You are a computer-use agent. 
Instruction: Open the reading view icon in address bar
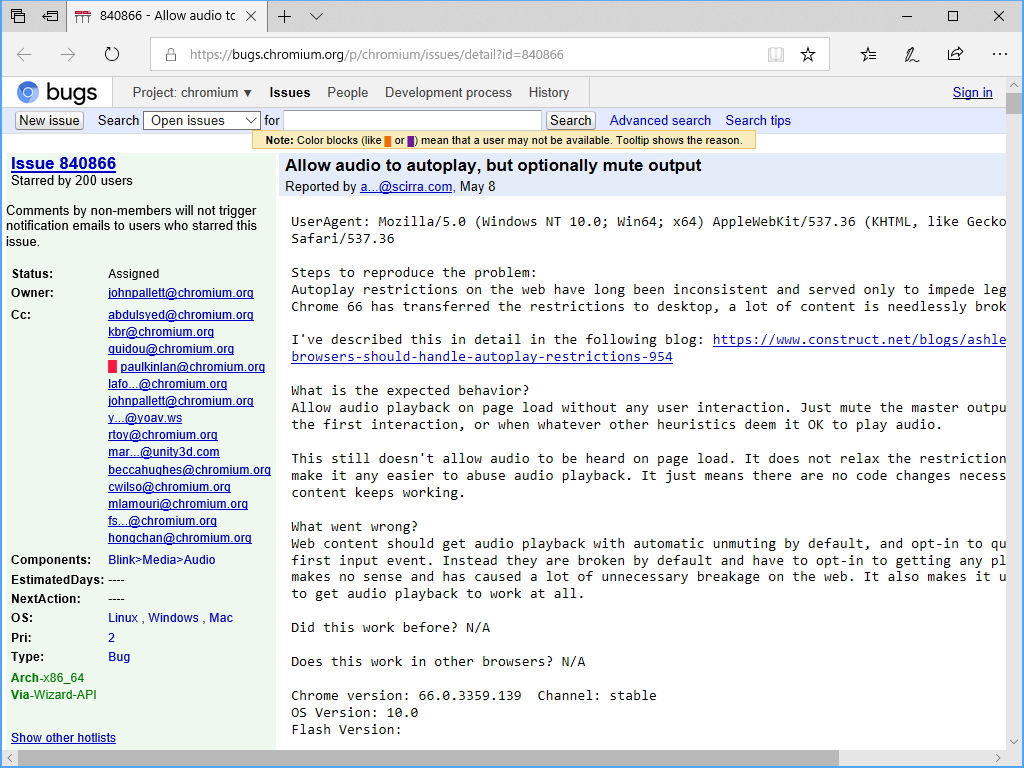coord(776,53)
